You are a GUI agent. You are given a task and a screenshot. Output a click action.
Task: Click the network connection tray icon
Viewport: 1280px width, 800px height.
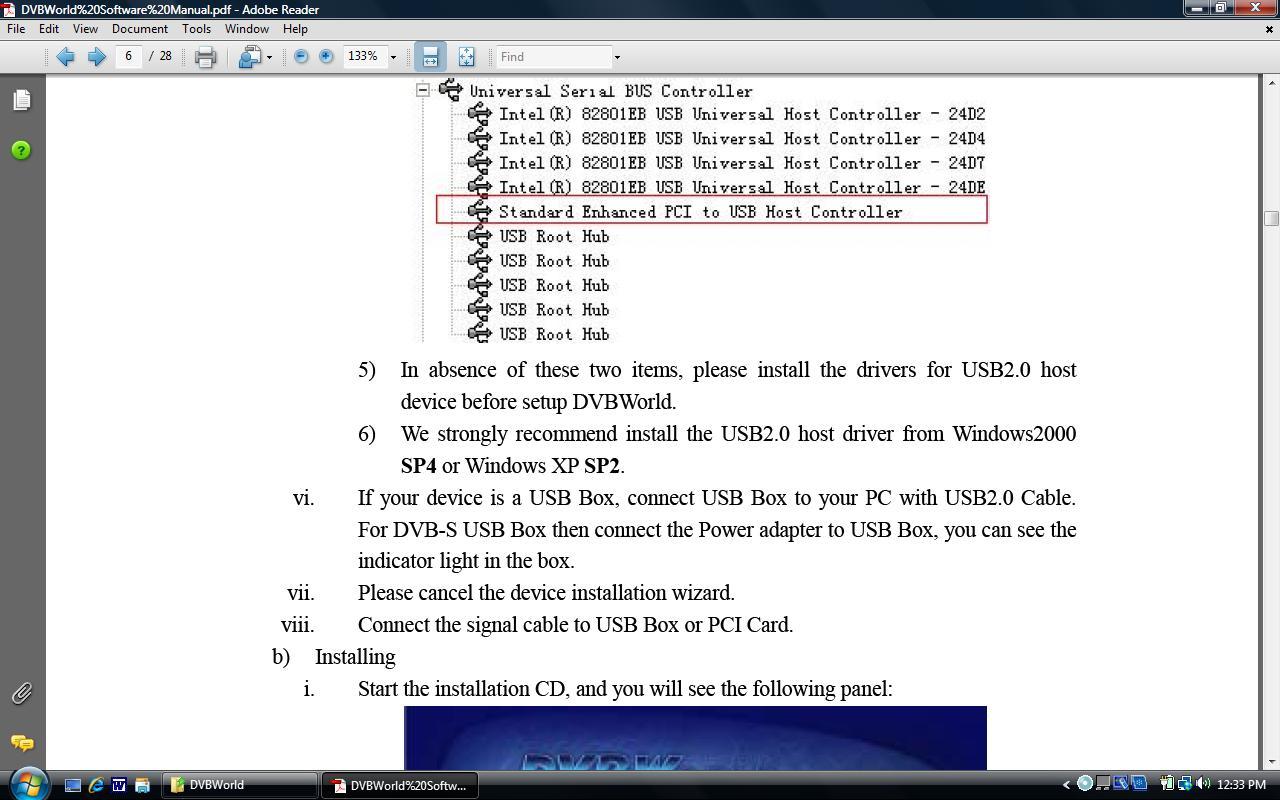point(1184,784)
